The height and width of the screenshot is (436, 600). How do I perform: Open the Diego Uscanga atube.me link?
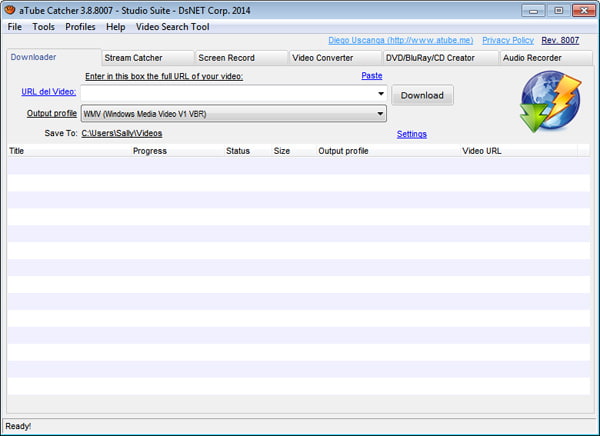click(401, 40)
